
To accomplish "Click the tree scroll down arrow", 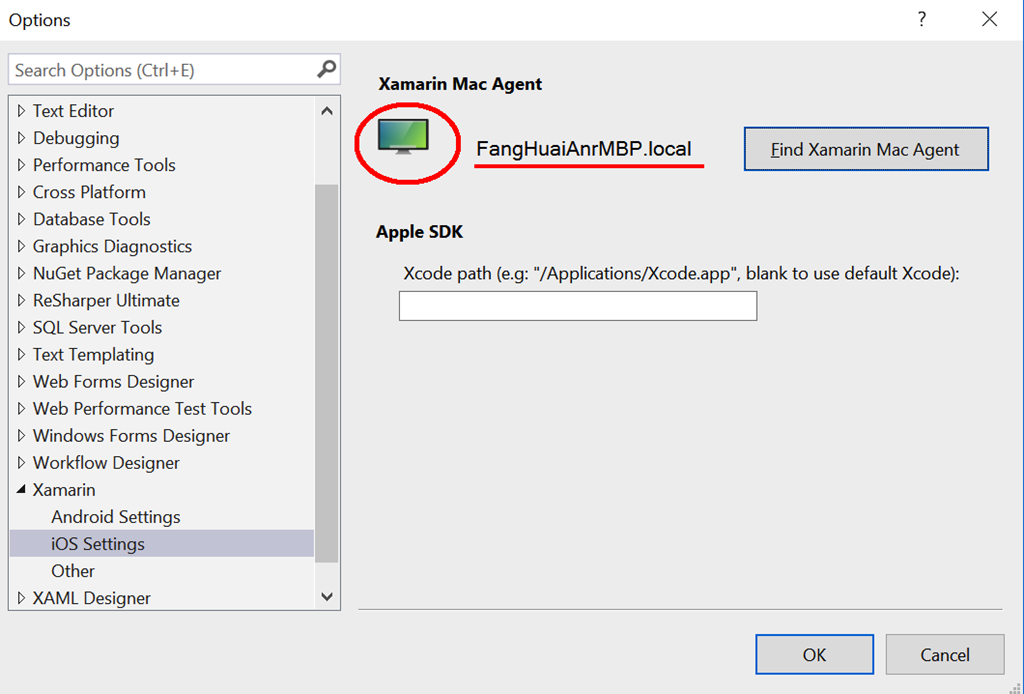I will click(x=327, y=597).
